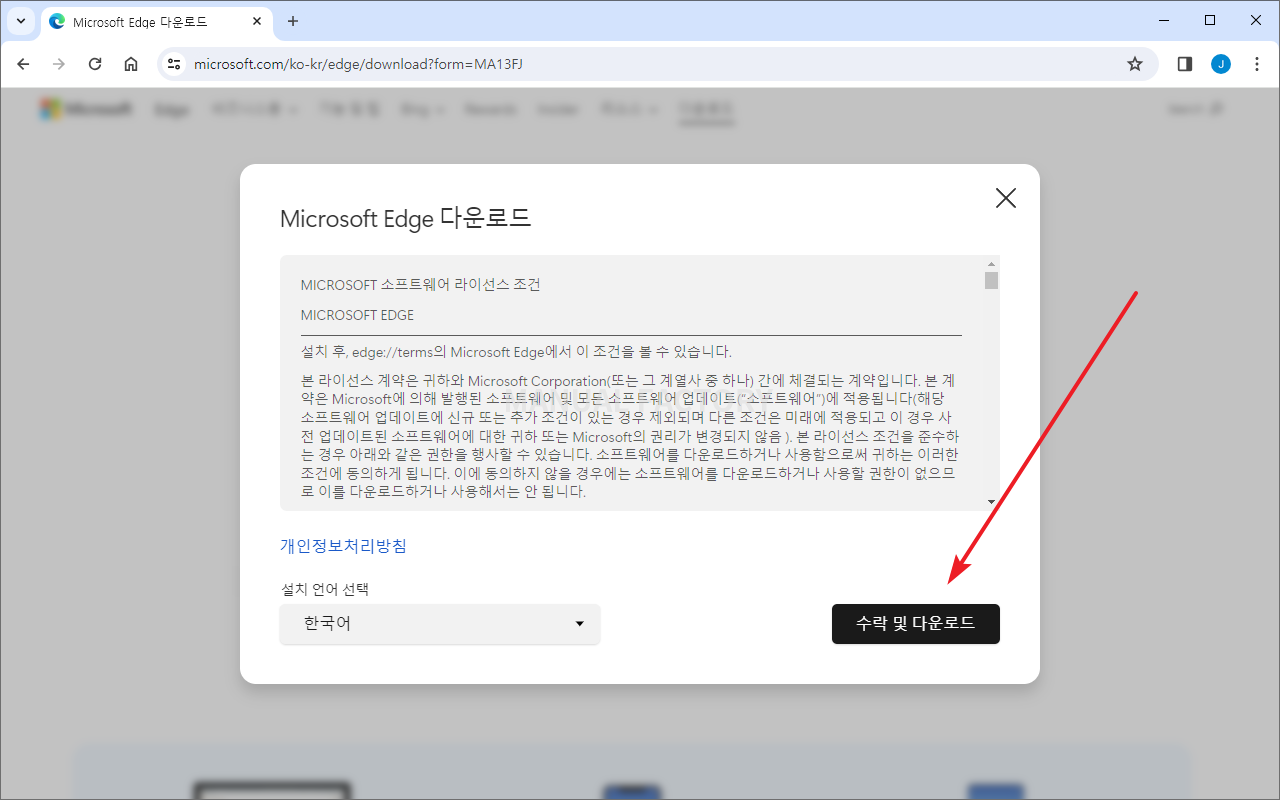Open the tab search chevron

point(20,21)
